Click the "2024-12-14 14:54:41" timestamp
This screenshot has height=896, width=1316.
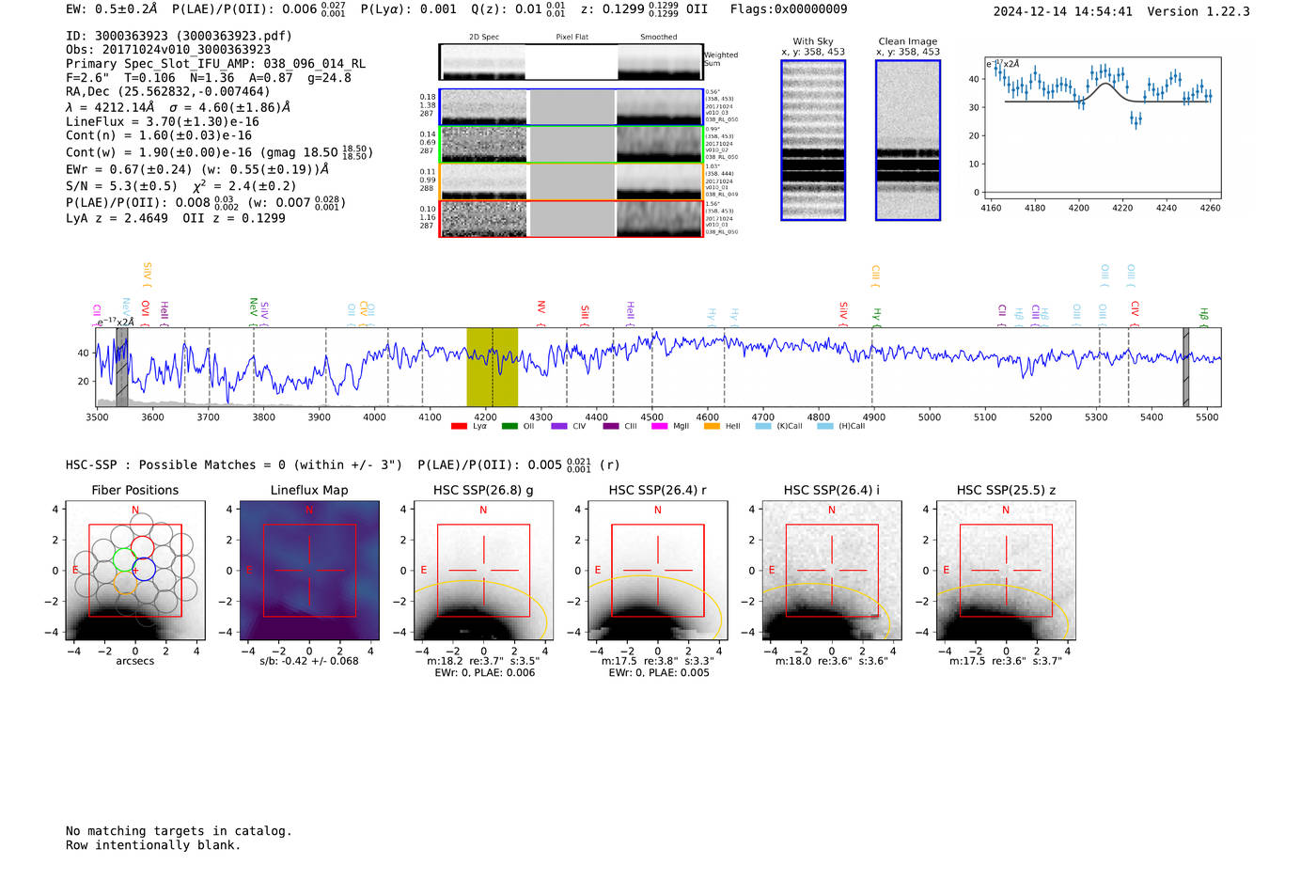[x=1063, y=11]
